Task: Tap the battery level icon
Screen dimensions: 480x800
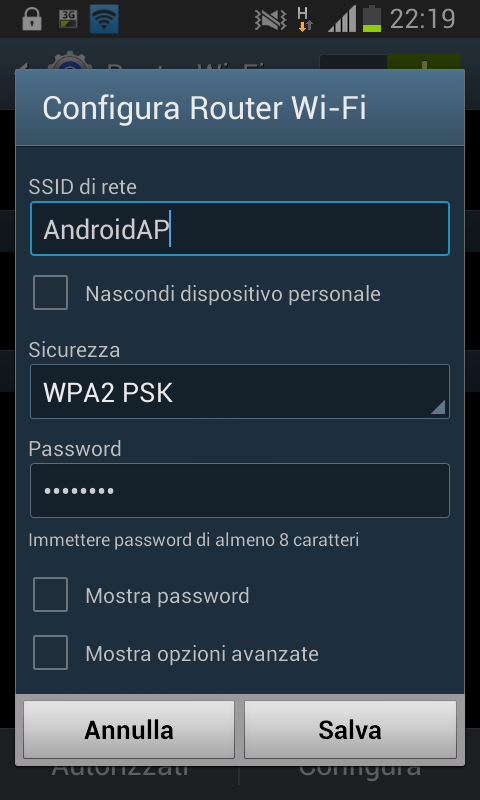Action: pyautogui.click(x=372, y=19)
